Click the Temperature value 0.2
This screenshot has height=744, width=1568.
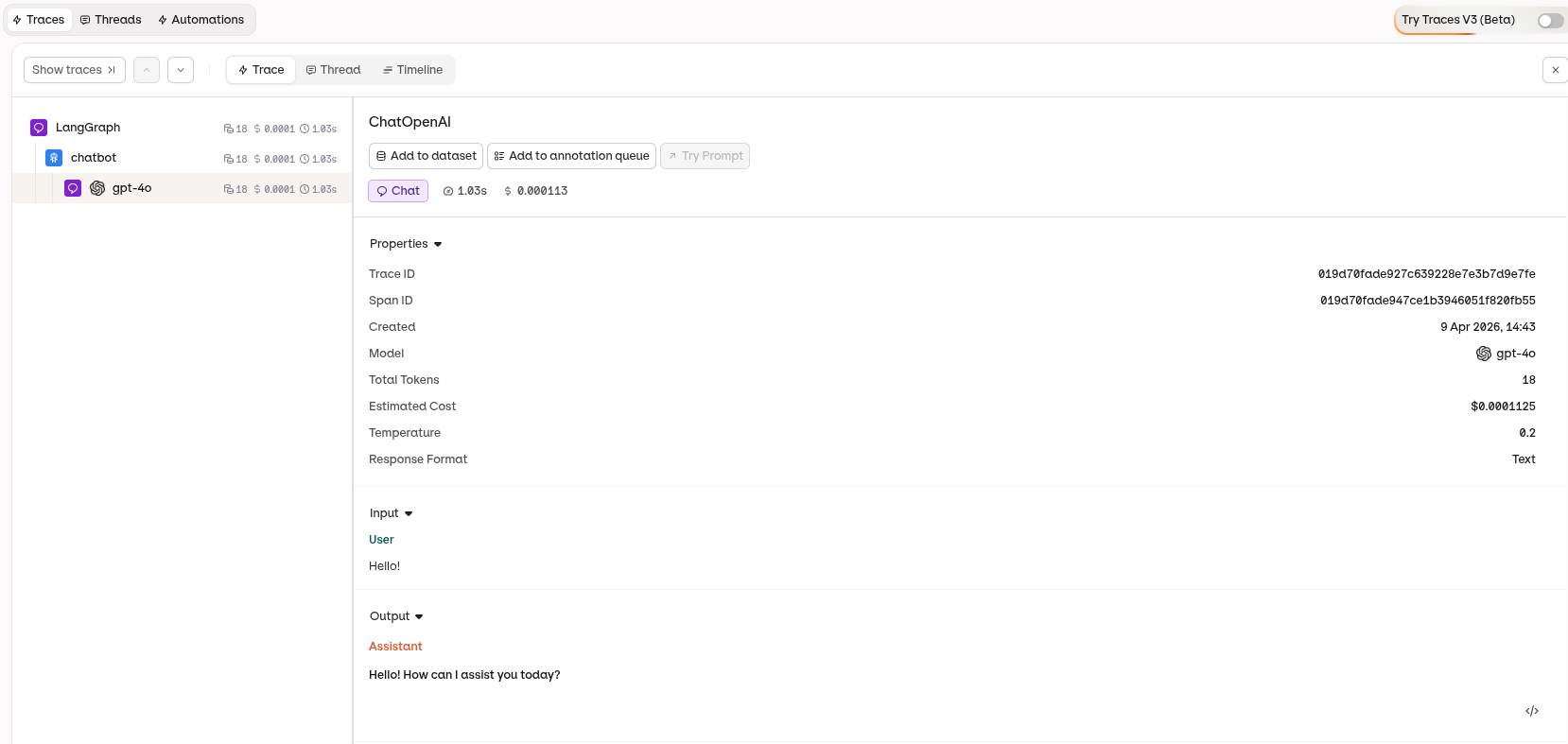pyautogui.click(x=1527, y=433)
